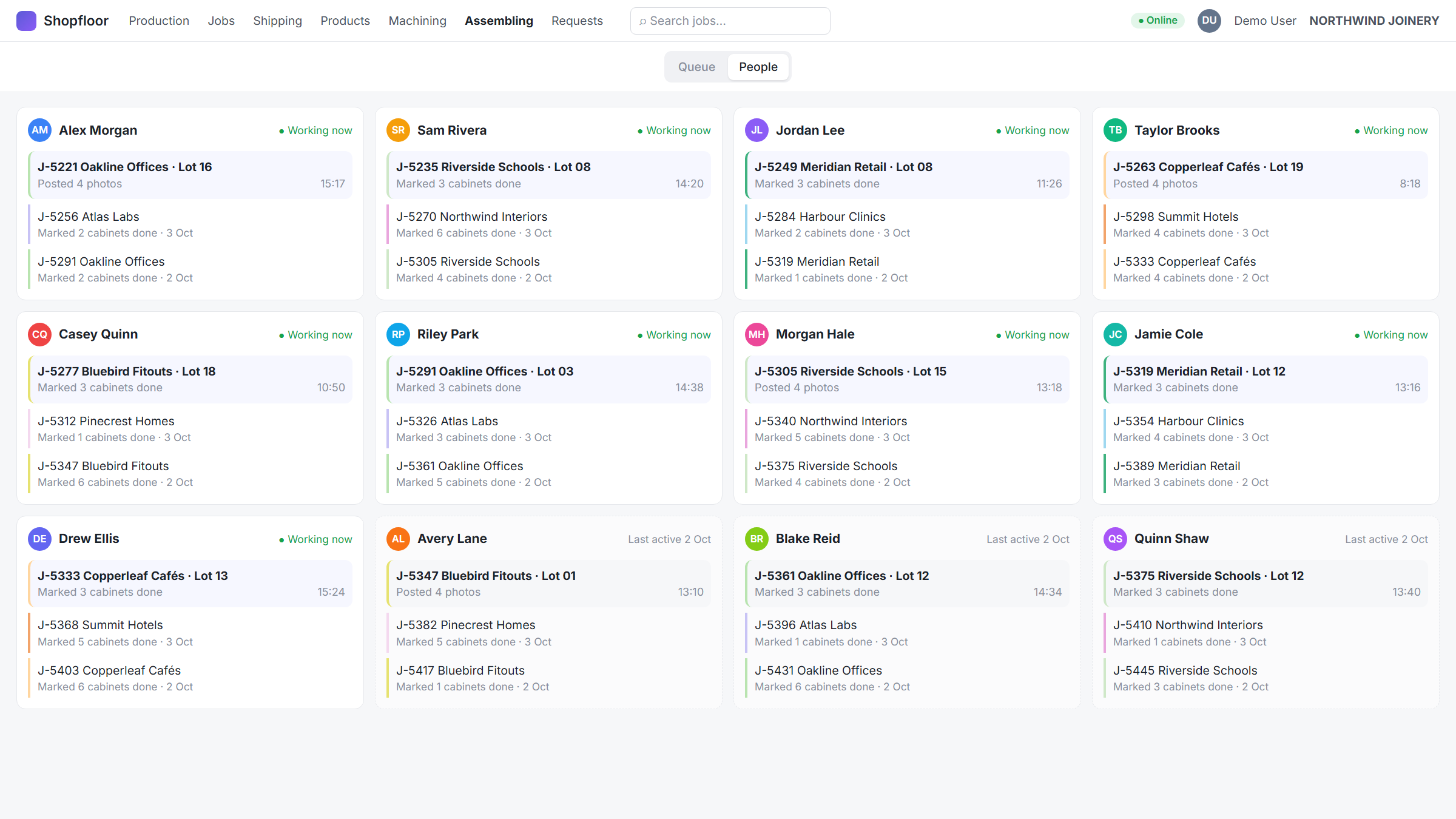Focus the Search jobs field

click(730, 21)
